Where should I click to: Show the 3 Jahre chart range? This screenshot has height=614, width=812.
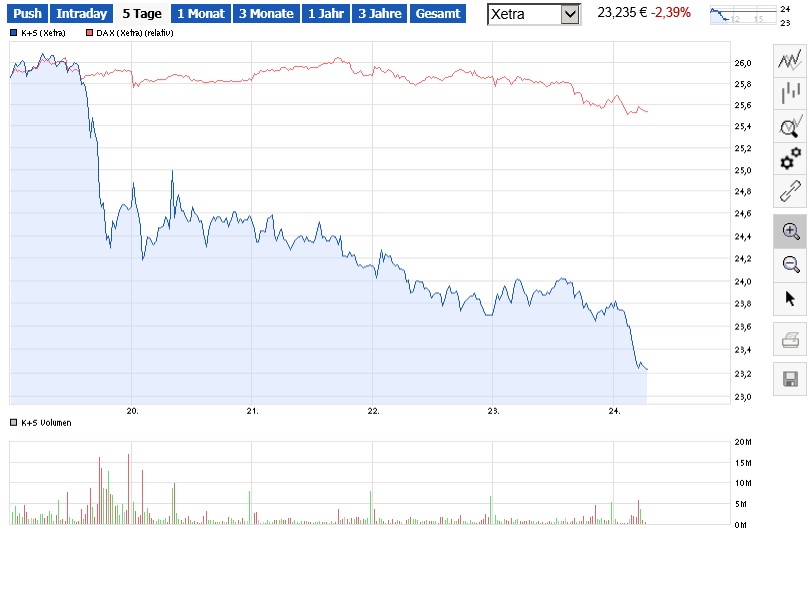click(x=380, y=13)
